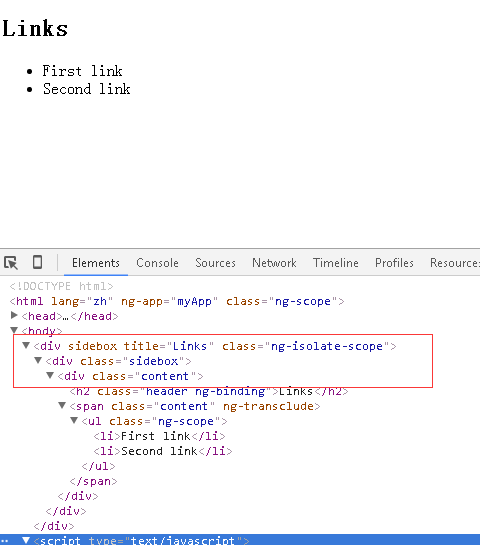Switch to the Profiles tab
The height and width of the screenshot is (545, 480).
pos(394,263)
